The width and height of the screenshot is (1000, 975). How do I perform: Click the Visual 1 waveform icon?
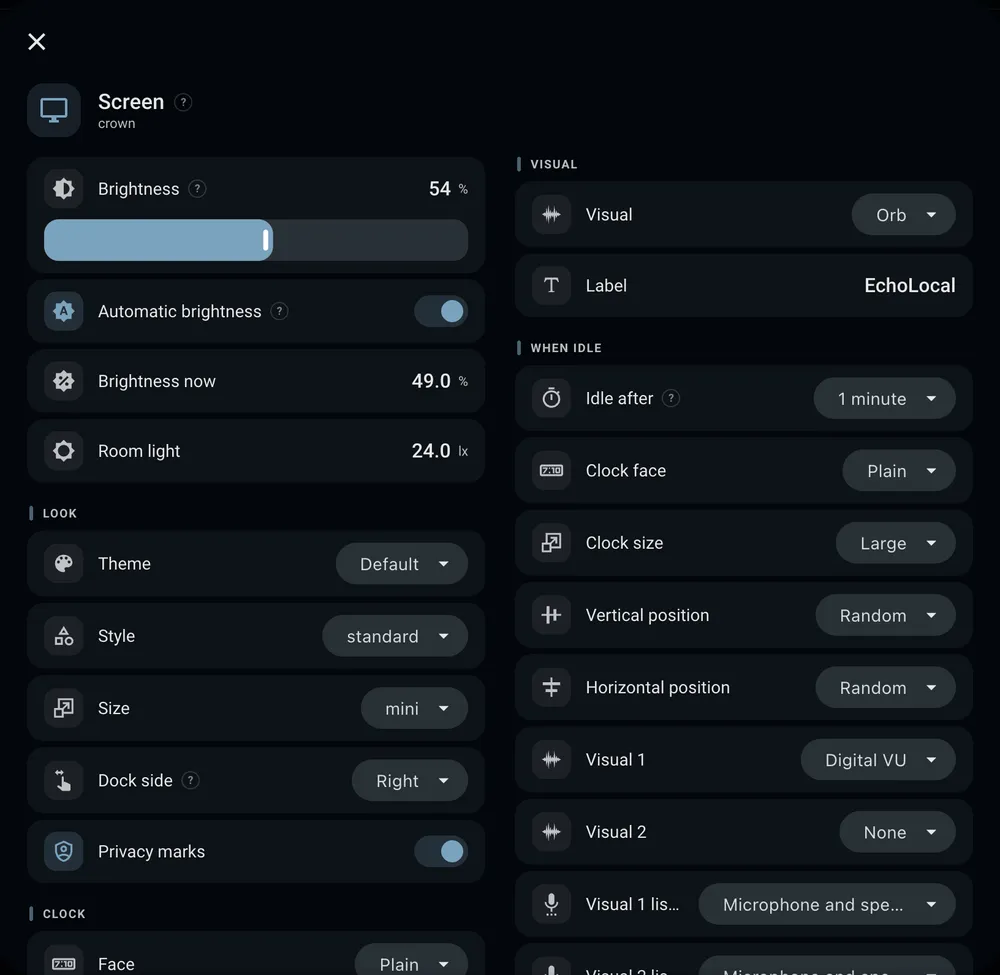[x=552, y=759]
